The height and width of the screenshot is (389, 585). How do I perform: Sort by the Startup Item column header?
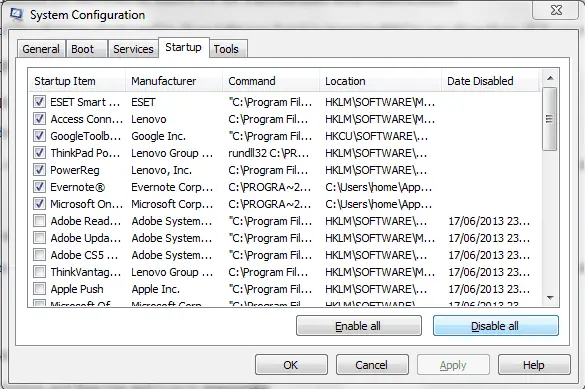(x=77, y=81)
